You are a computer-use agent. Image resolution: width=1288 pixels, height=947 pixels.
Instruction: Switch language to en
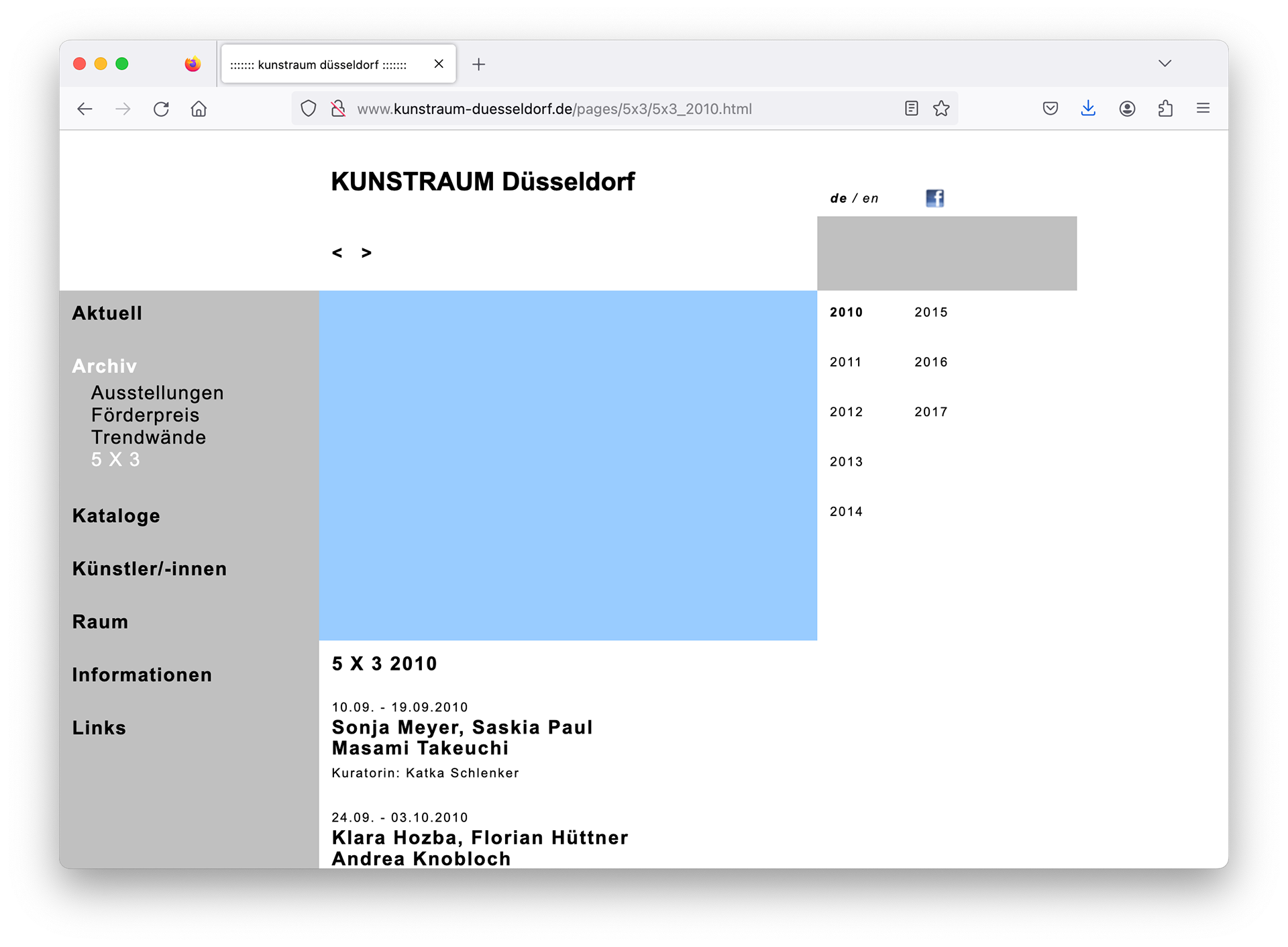click(x=871, y=199)
